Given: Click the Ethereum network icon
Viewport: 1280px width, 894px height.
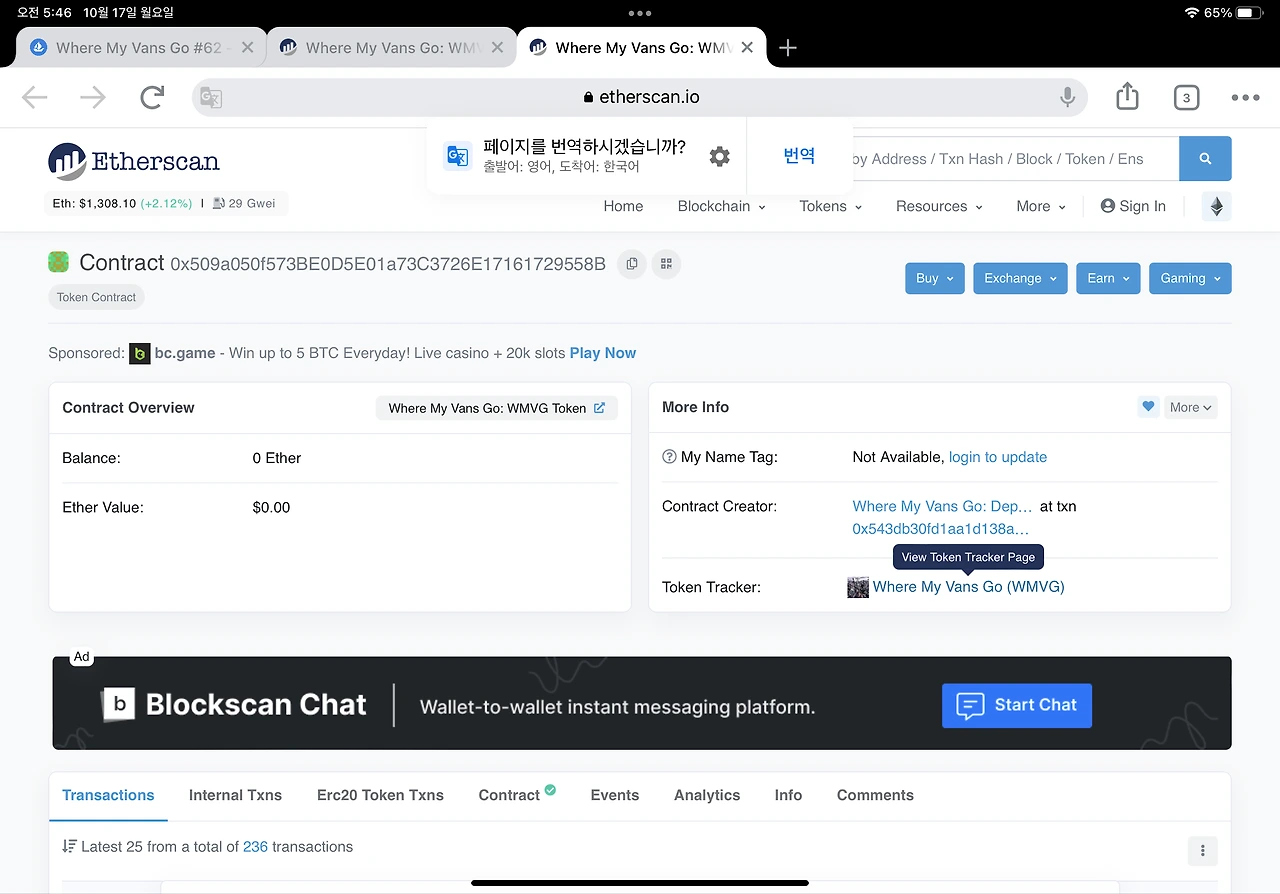Looking at the screenshot, I should tap(1217, 206).
